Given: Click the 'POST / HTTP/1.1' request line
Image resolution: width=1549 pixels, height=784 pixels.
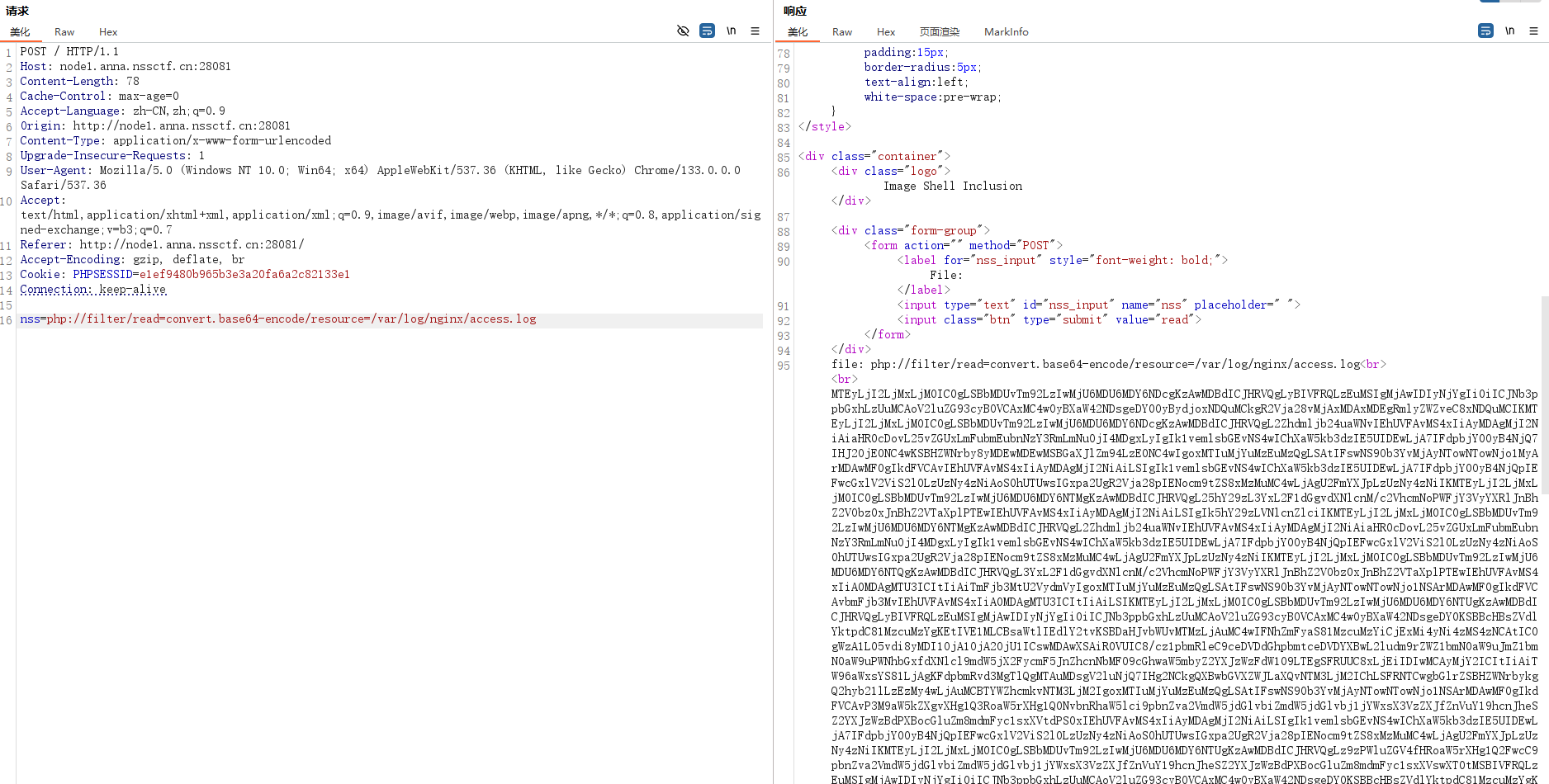Looking at the screenshot, I should (x=69, y=52).
